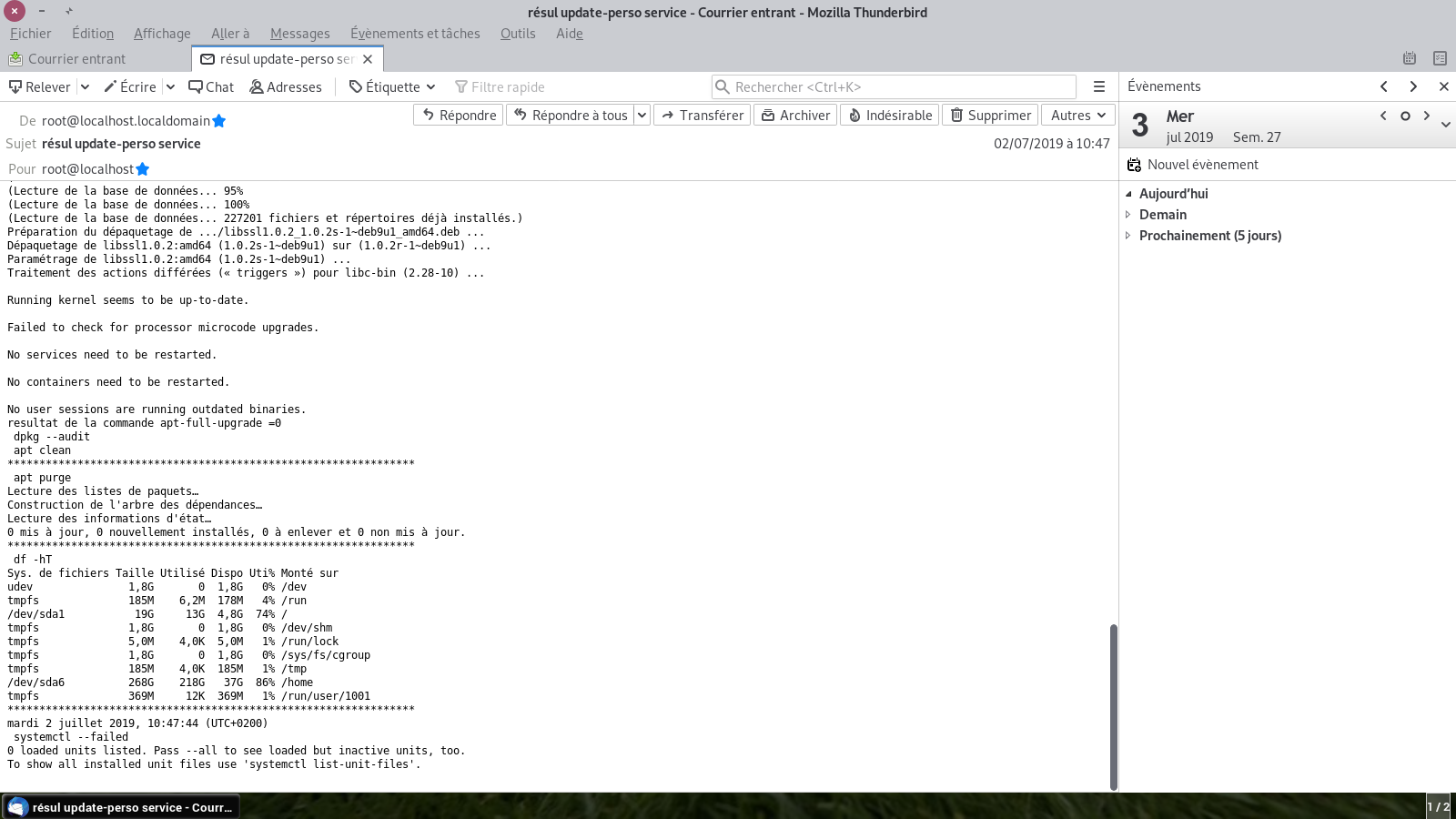Reply with the Répondre button
The image size is (1456, 819).
point(458,115)
